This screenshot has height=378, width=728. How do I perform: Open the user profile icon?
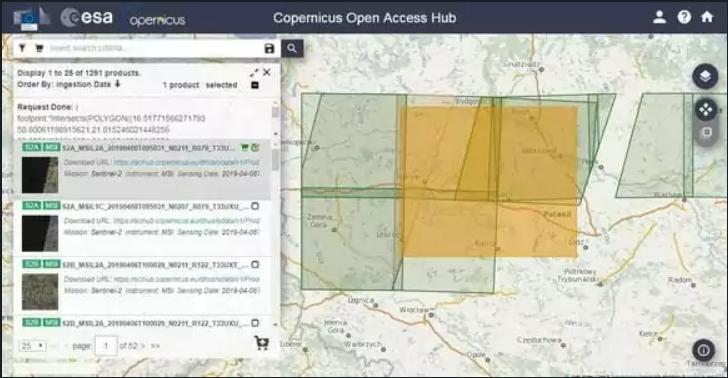coord(659,18)
